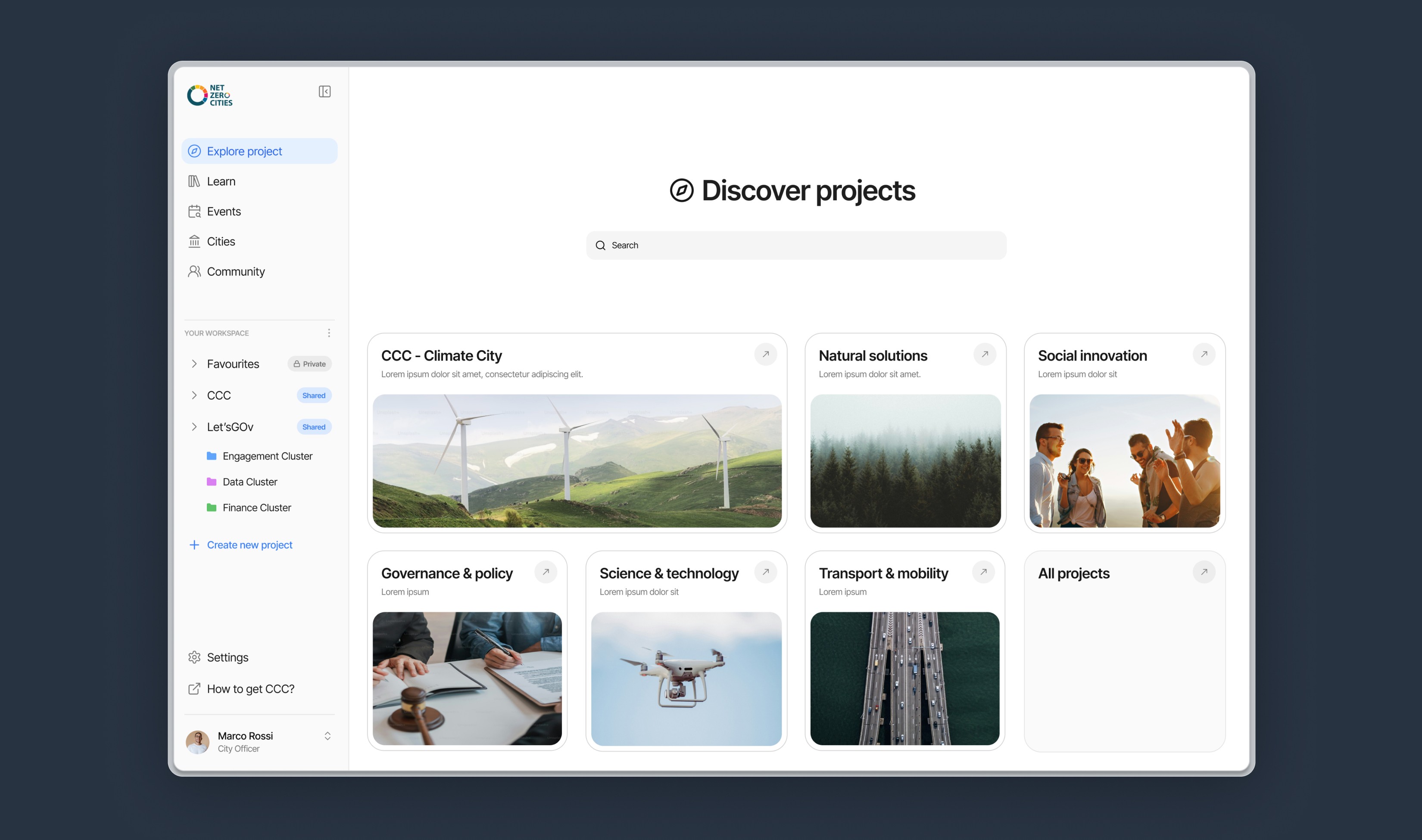This screenshot has width=1422, height=840.
Task: Open arrow icon on All projects card
Action: pos(1204,572)
